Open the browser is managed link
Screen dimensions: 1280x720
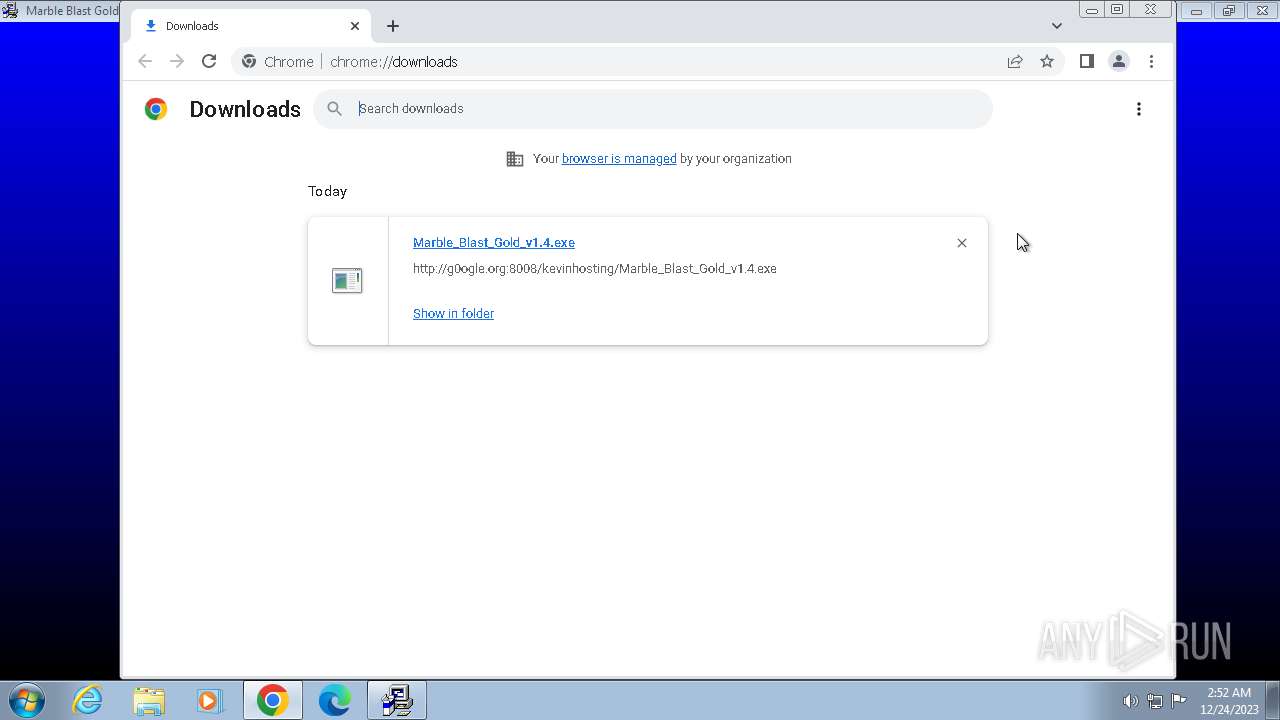[619, 159]
